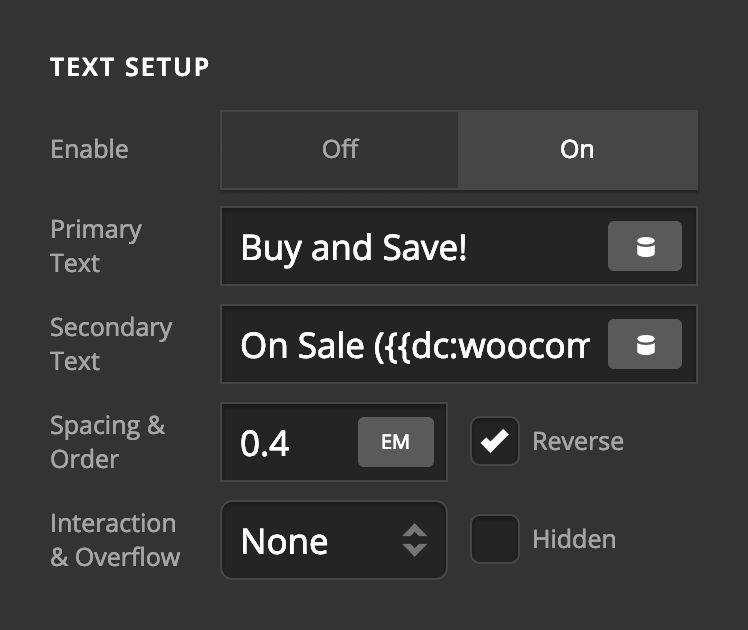Click the Secondary Text field 'On Sale'
Screen dimensions: 748x630
coord(415,345)
